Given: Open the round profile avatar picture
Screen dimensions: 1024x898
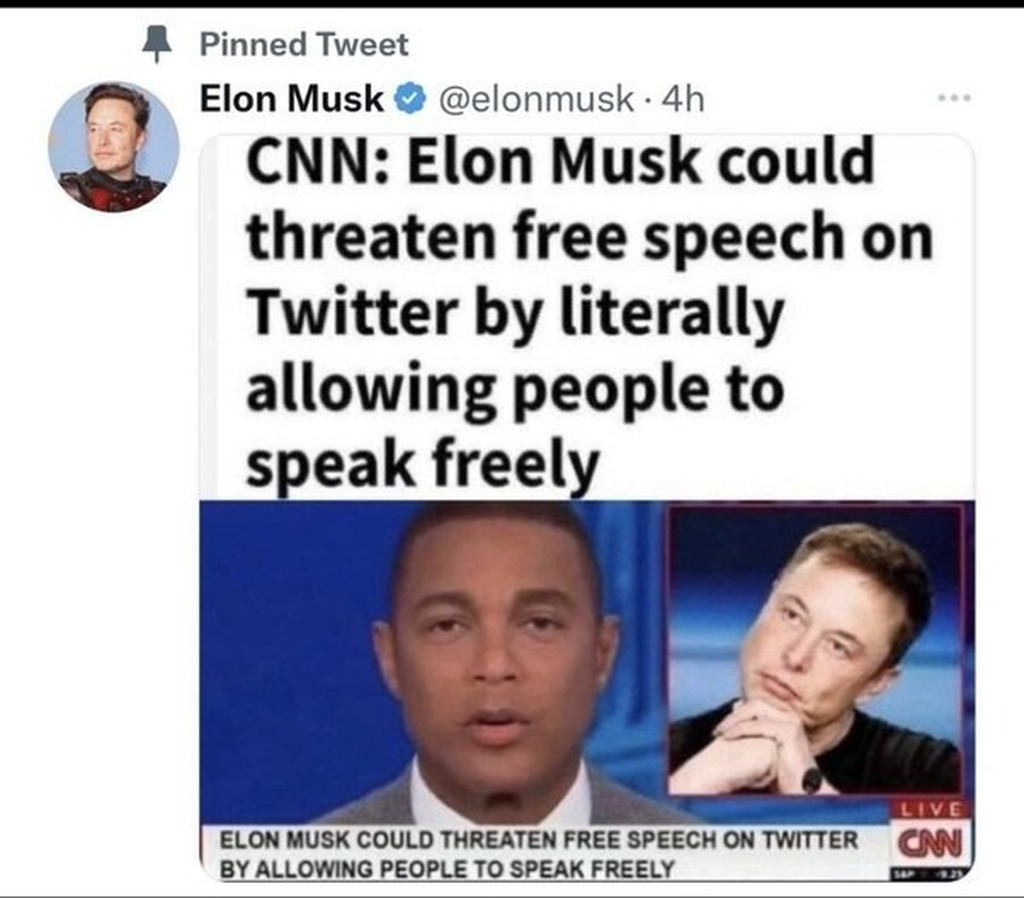Looking at the screenshot, I should (x=113, y=147).
